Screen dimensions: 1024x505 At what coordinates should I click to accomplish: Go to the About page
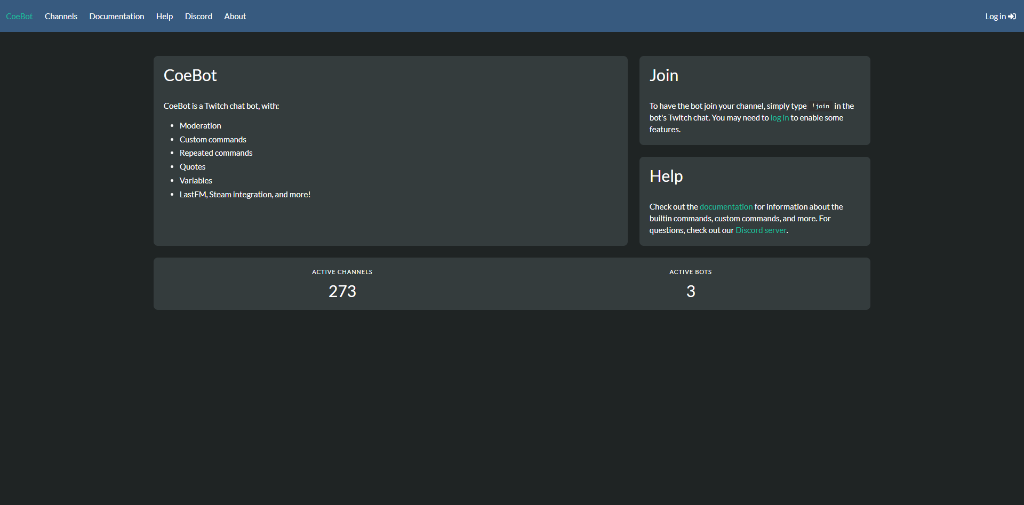pos(235,16)
